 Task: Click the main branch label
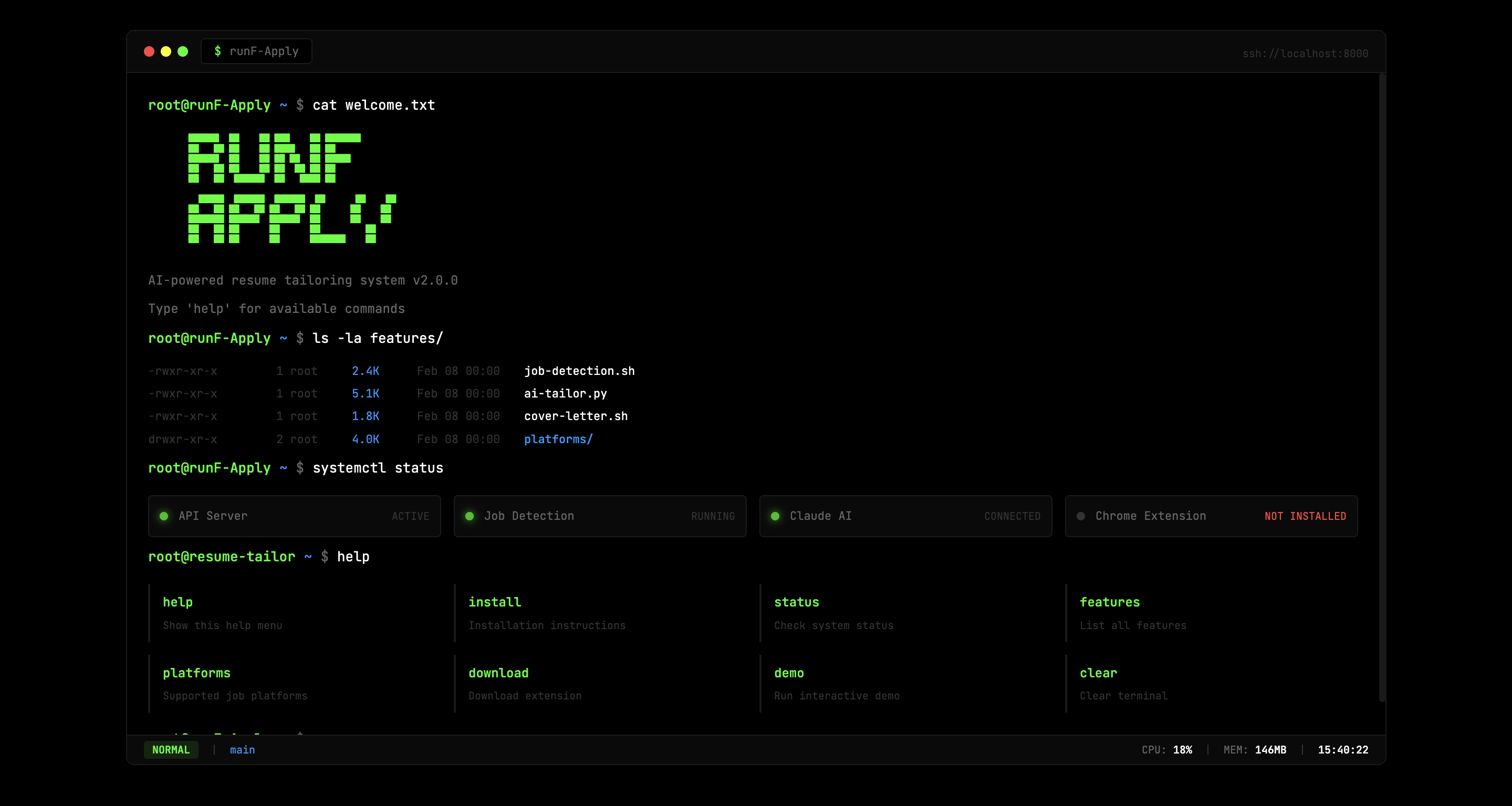click(x=243, y=750)
